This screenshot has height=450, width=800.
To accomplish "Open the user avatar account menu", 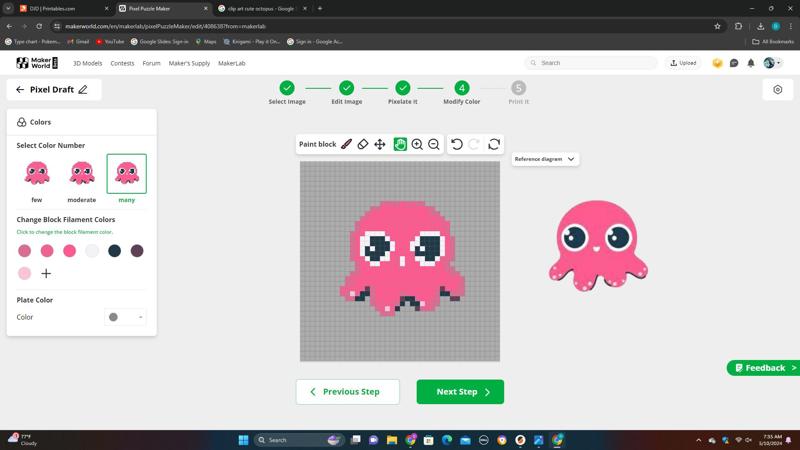I will [771, 63].
